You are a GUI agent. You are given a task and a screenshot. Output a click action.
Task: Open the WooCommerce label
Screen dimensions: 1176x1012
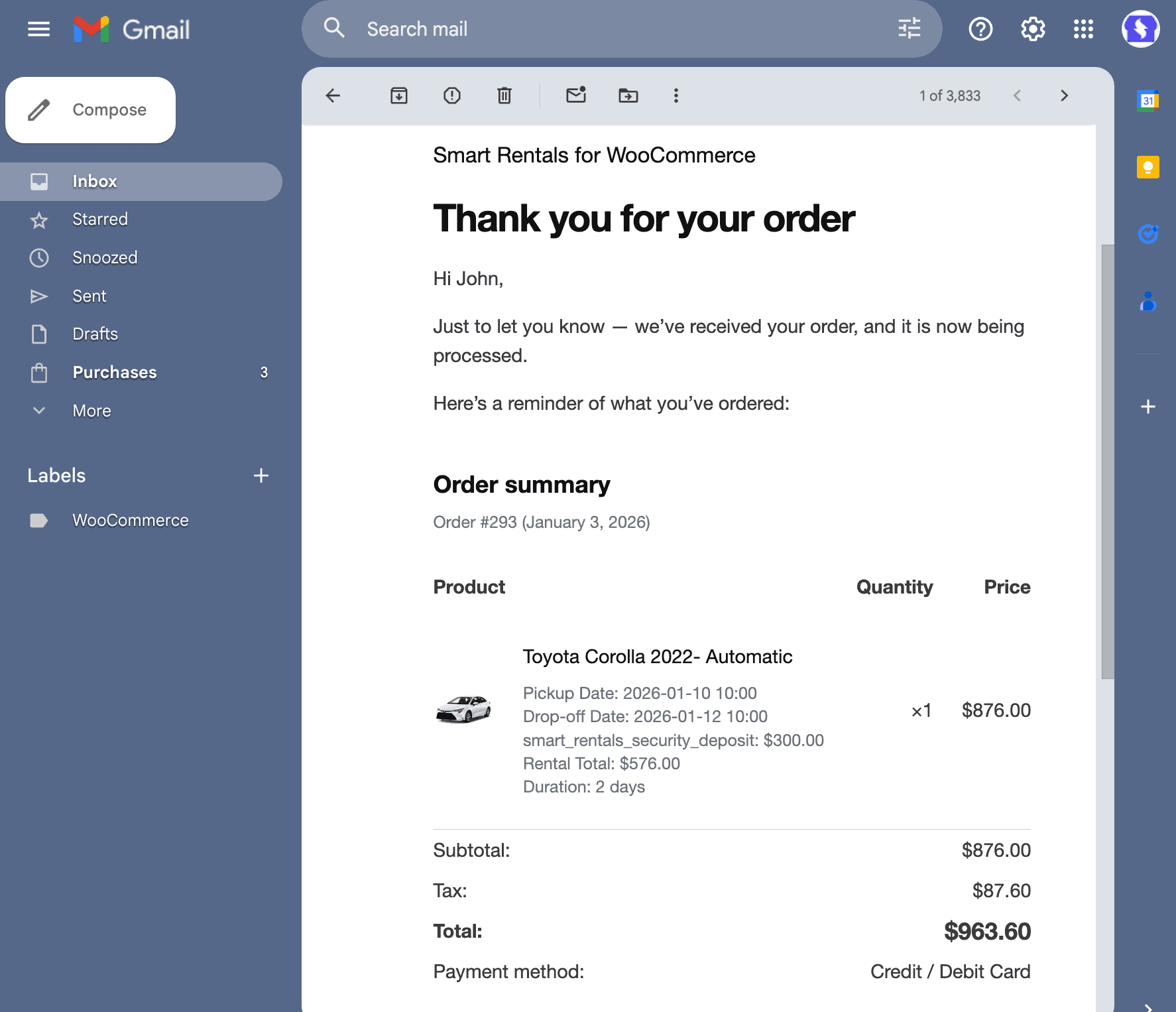click(130, 520)
